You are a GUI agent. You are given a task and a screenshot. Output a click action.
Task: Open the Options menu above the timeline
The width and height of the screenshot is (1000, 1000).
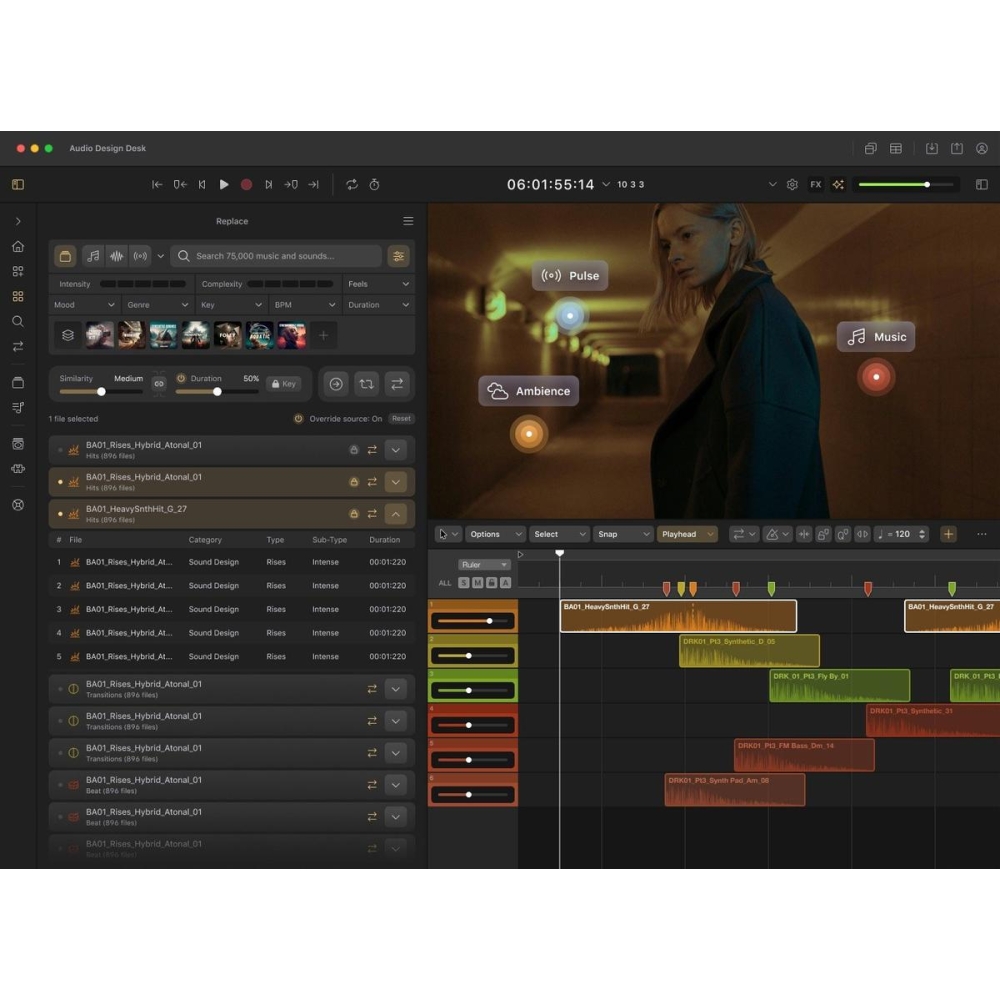tap(495, 533)
